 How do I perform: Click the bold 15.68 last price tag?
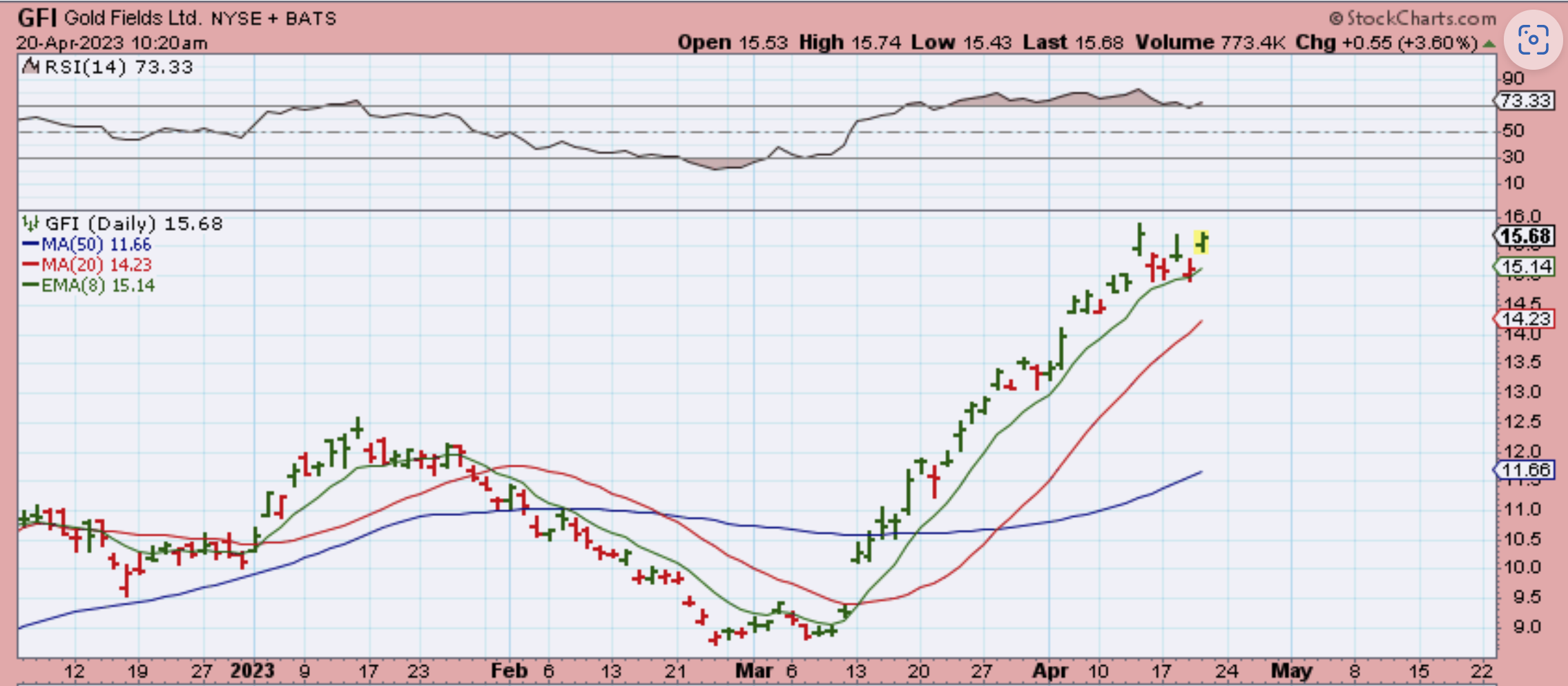point(1525,236)
